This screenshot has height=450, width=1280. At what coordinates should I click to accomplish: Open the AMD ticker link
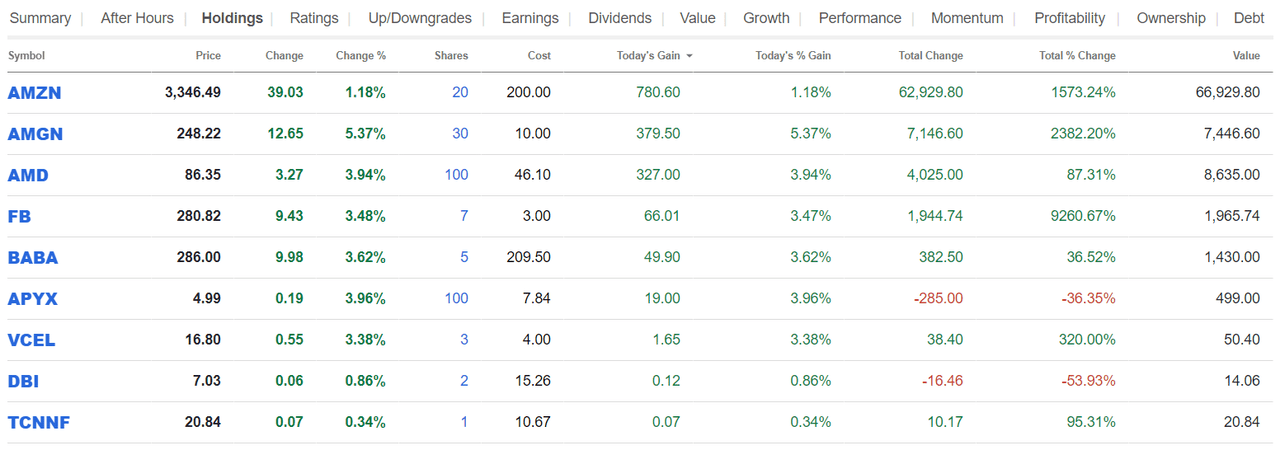(x=28, y=175)
